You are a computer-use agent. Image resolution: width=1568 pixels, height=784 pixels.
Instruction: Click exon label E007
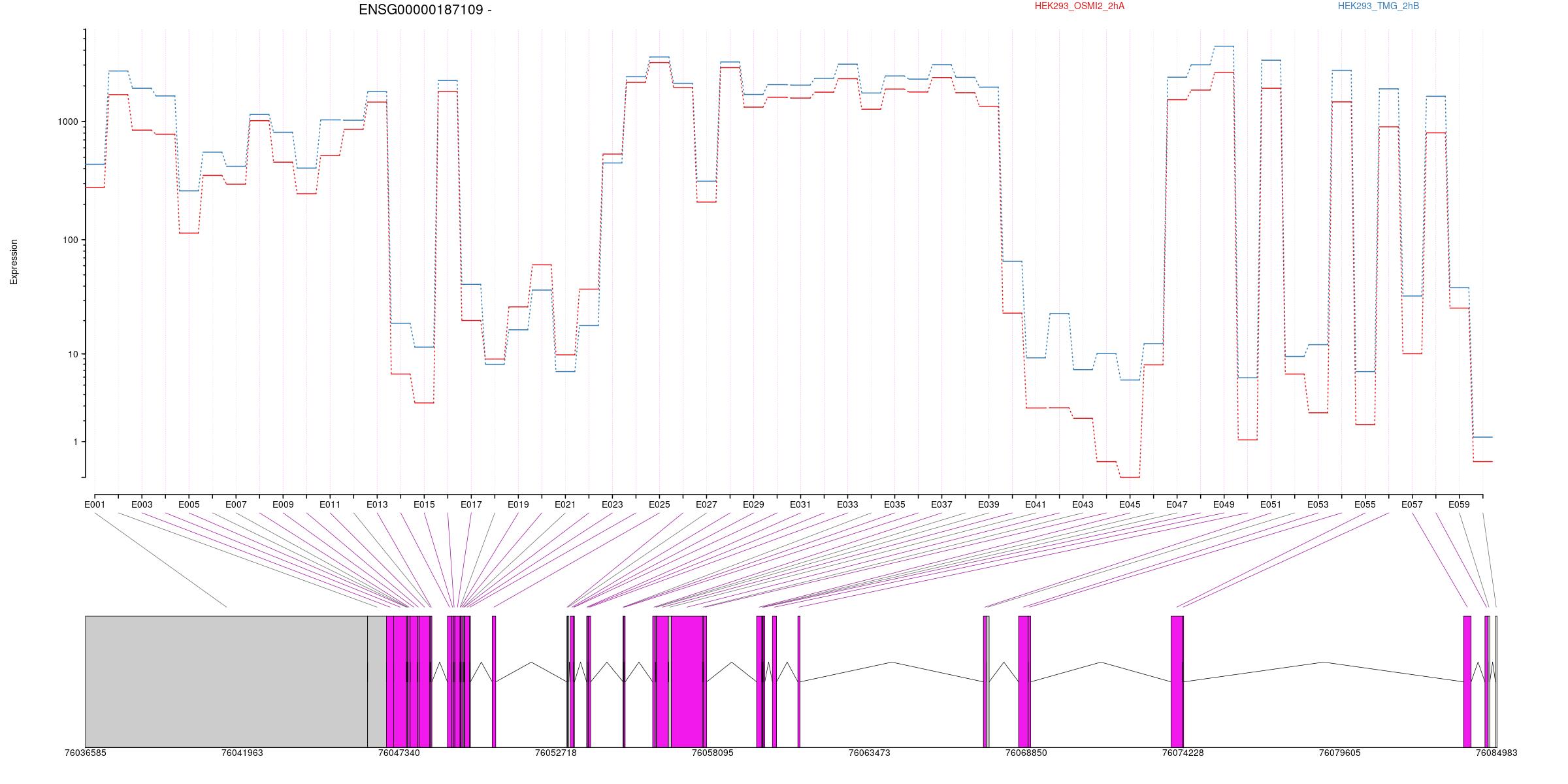(236, 504)
